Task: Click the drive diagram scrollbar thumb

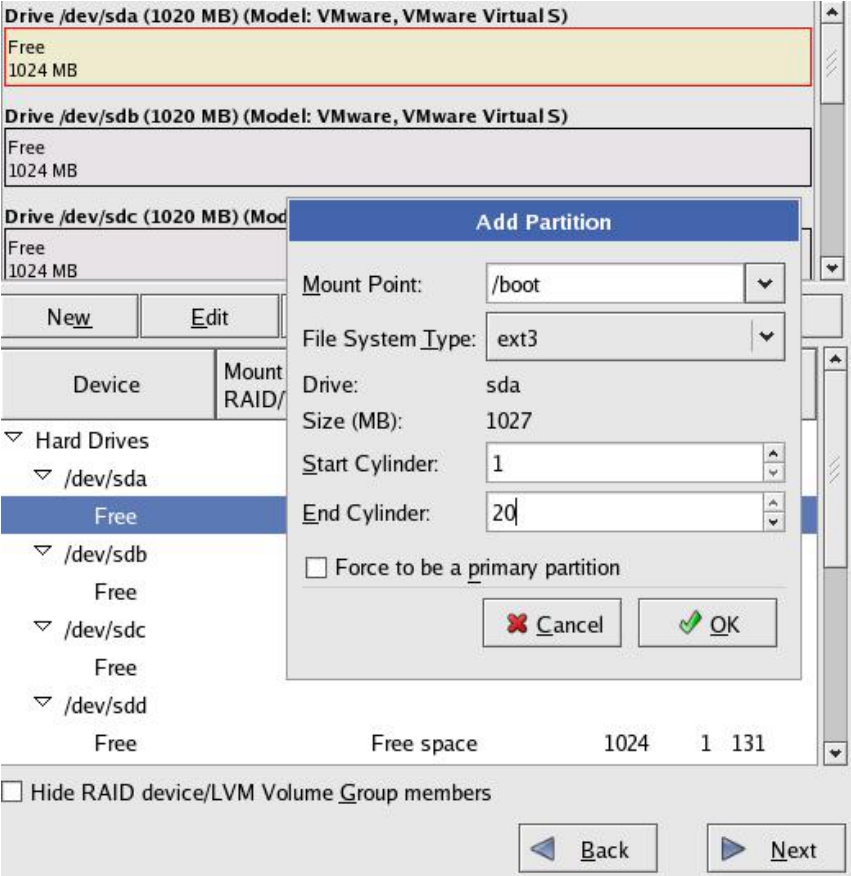Action: click(x=832, y=63)
